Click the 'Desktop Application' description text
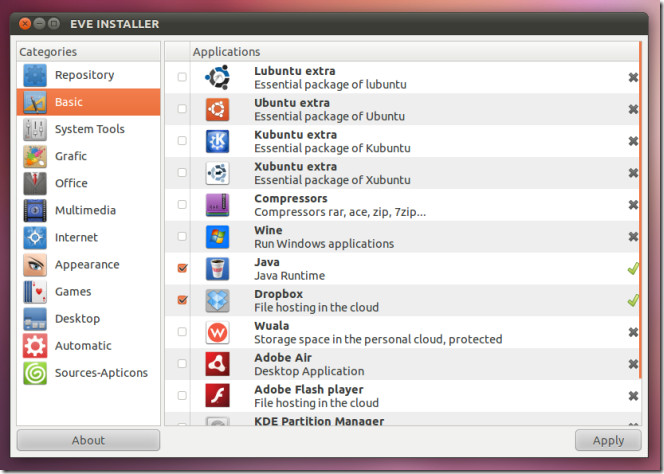This screenshot has width=664, height=474. click(x=309, y=371)
